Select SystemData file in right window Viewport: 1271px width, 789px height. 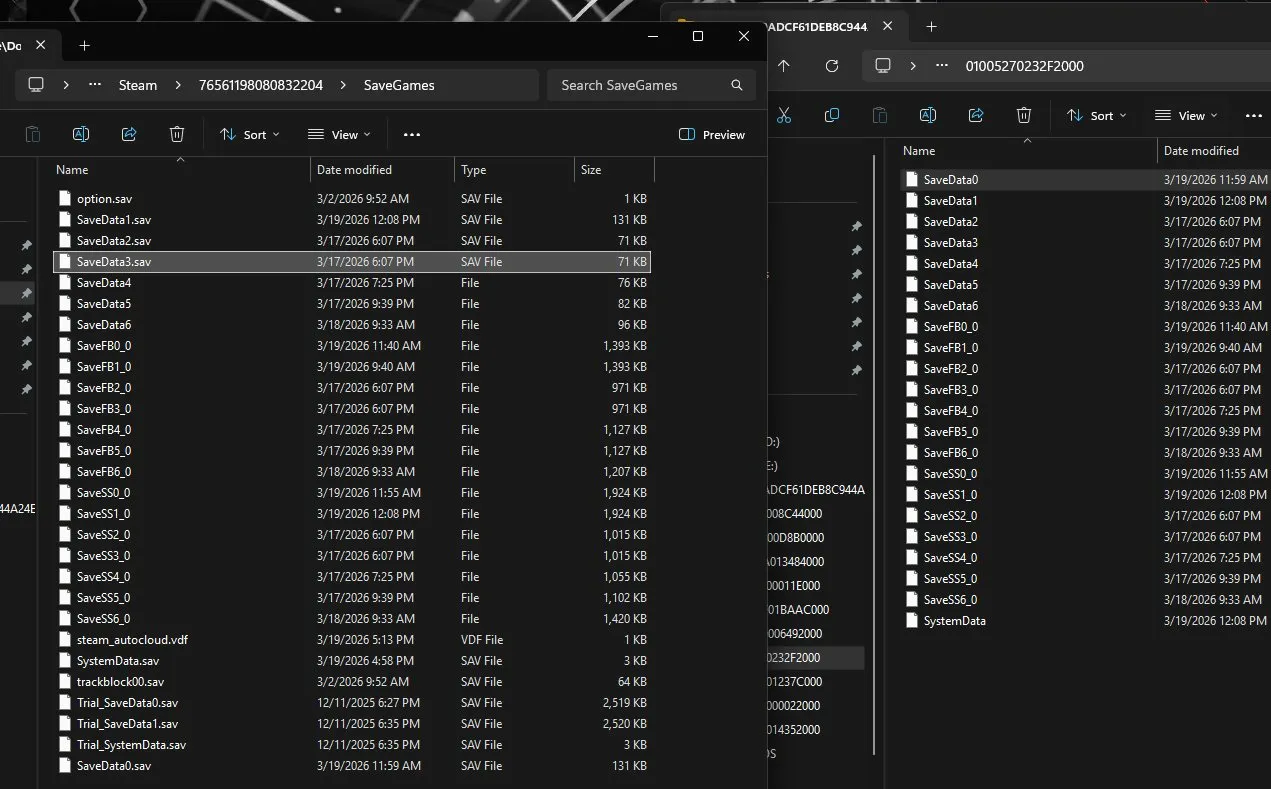[954, 621]
